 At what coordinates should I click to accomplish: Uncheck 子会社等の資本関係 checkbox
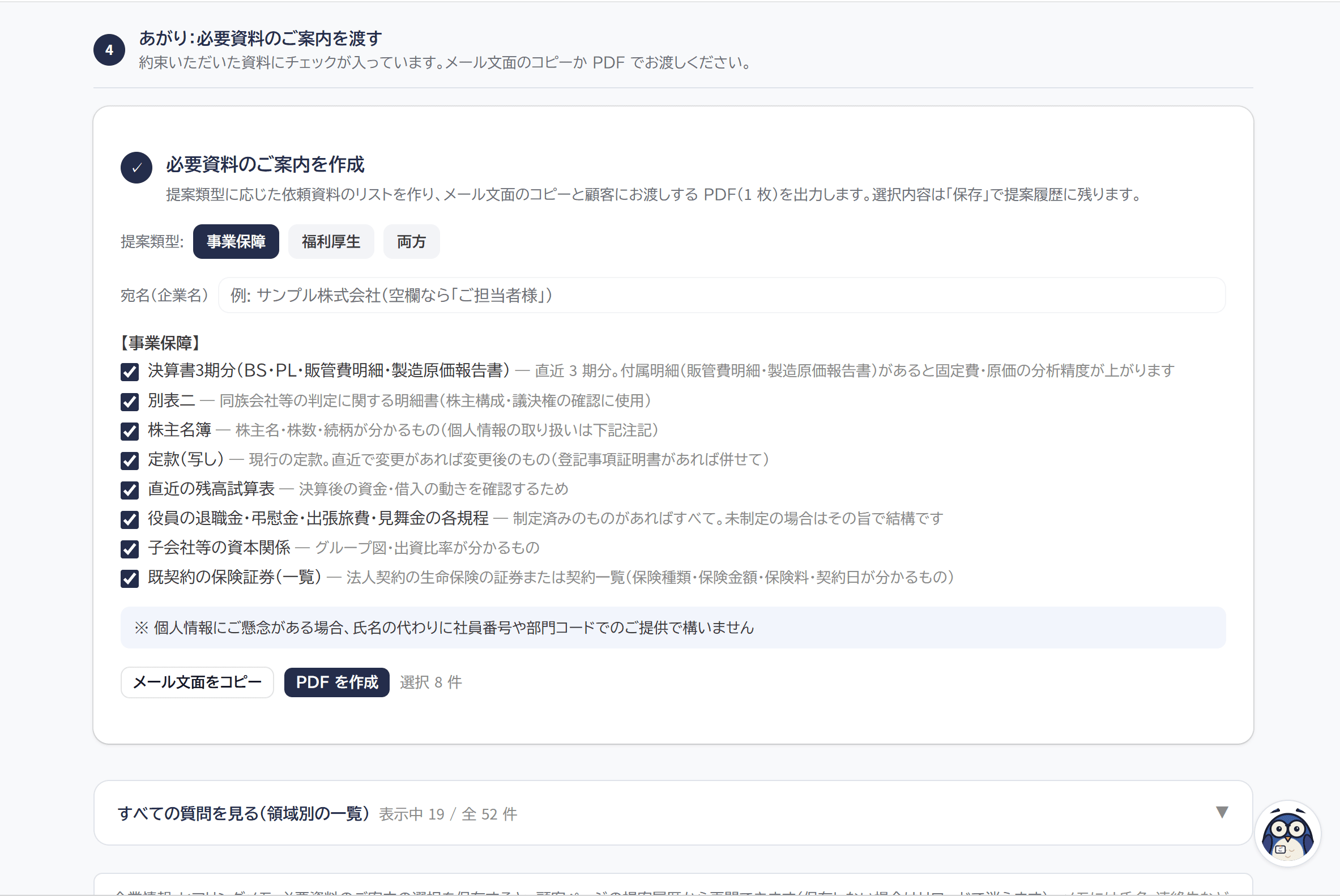coord(130,549)
